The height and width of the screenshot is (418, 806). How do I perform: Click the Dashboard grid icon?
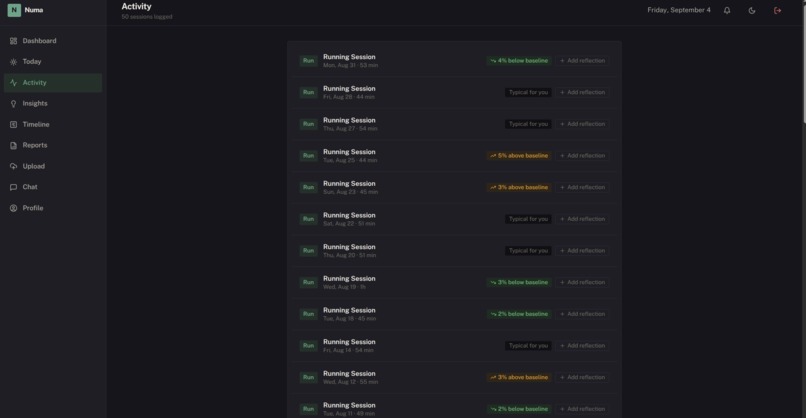(x=13, y=41)
